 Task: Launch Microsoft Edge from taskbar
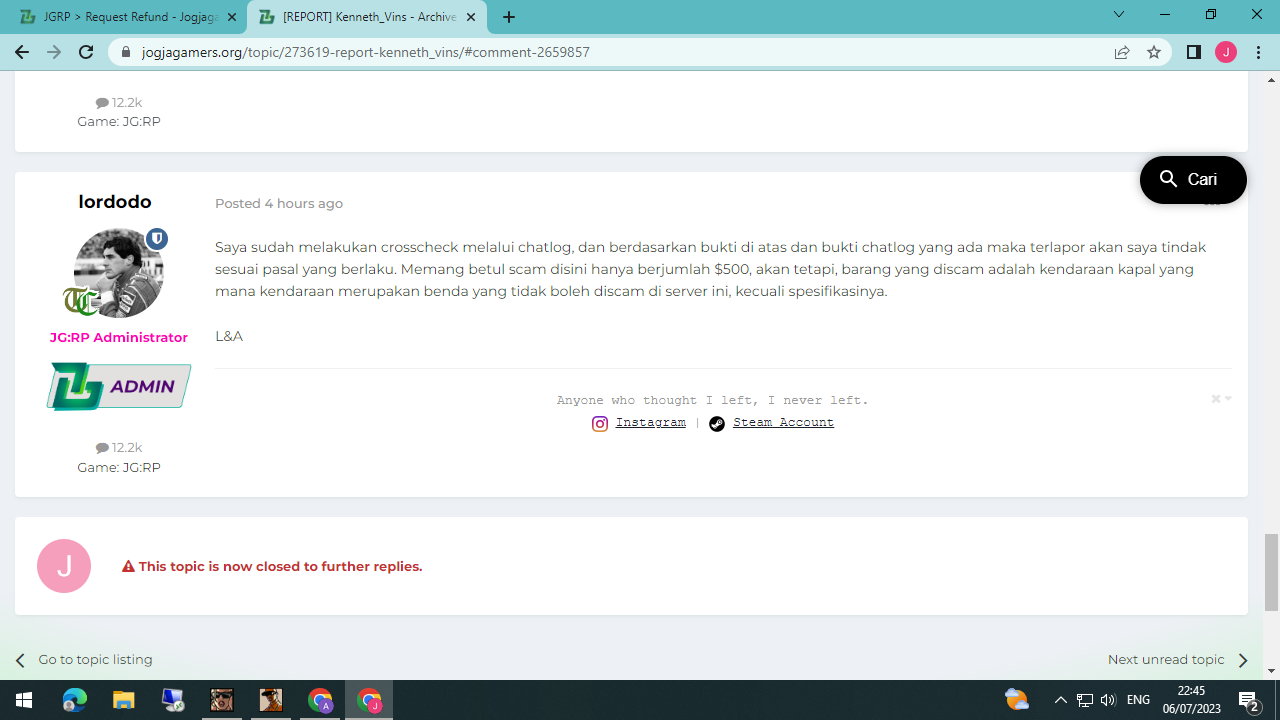click(75, 700)
